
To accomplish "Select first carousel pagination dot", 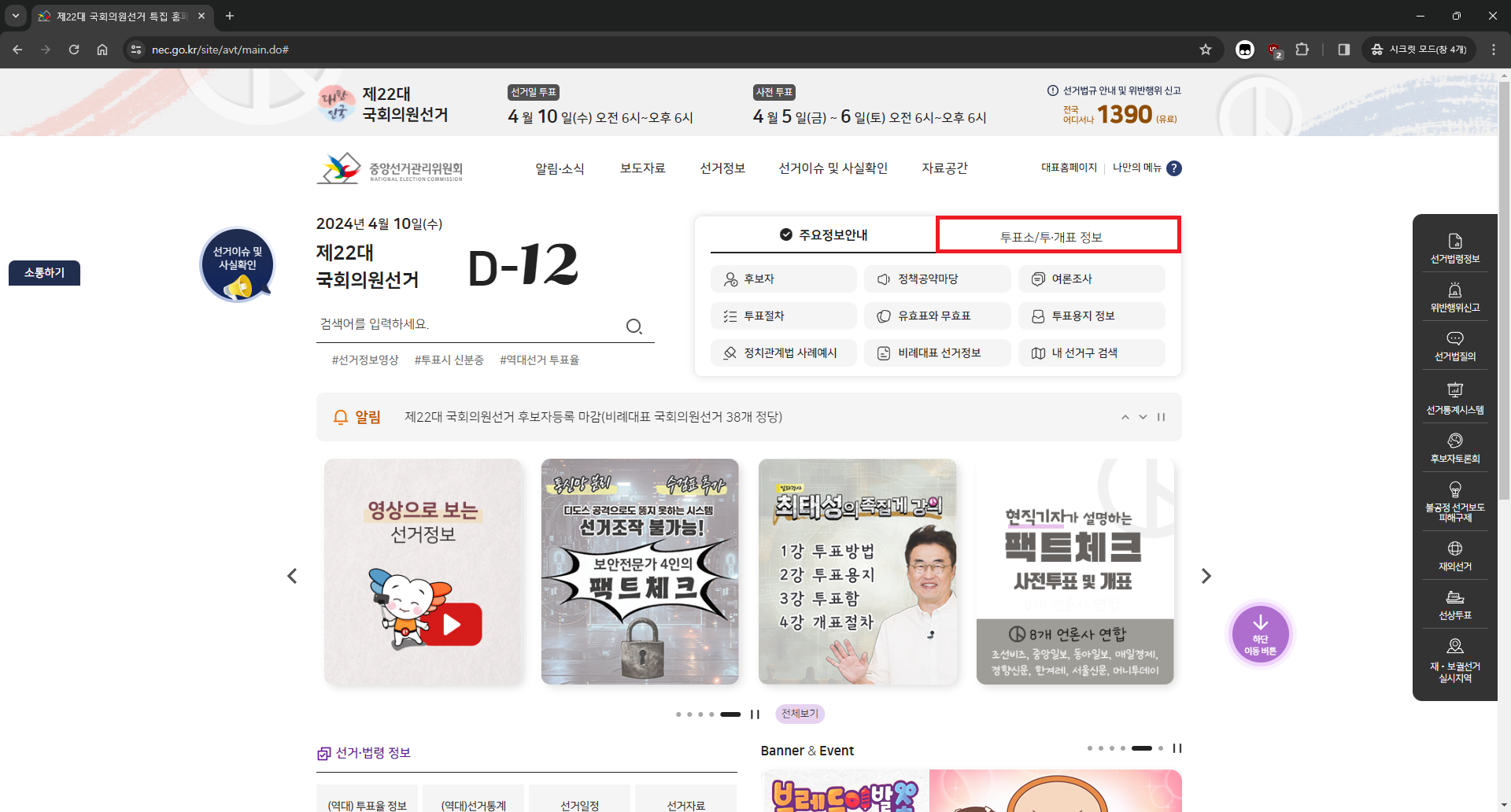I will coord(678,714).
